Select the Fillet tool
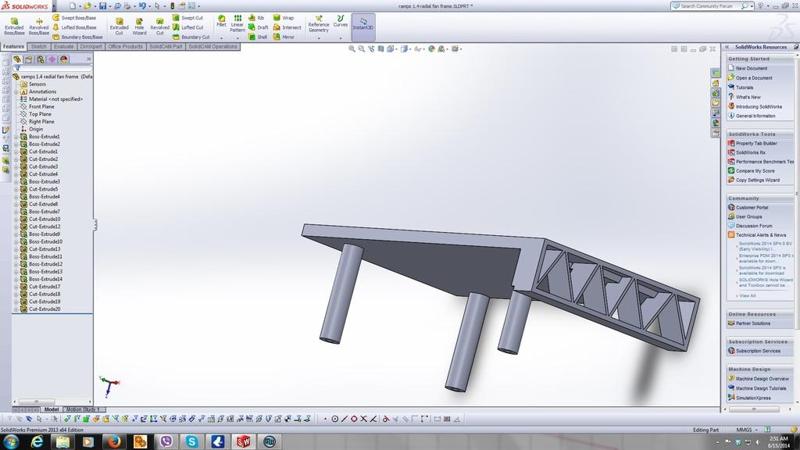The width and height of the screenshot is (800, 450). (221, 21)
